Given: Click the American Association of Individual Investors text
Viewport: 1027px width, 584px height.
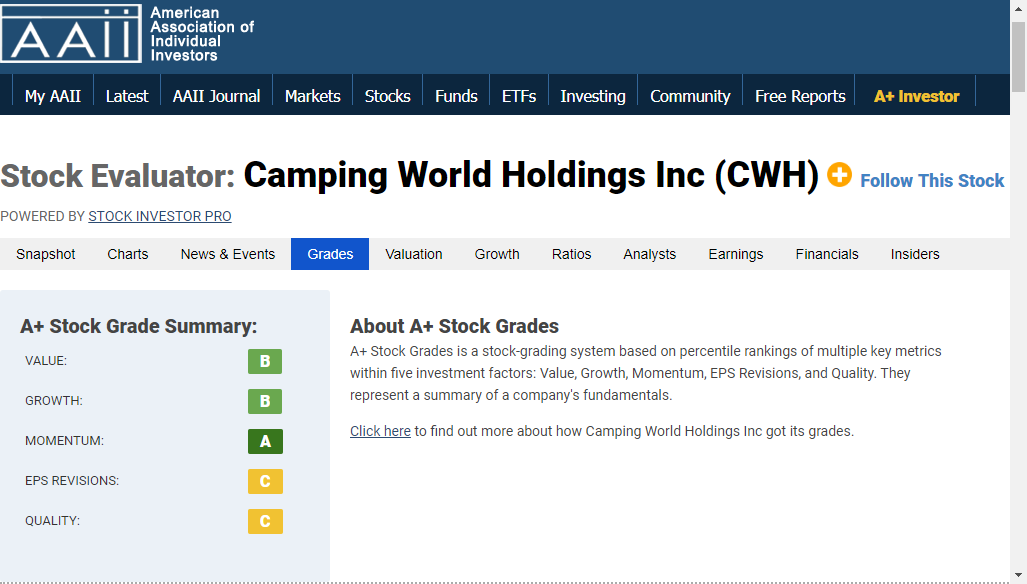Looking at the screenshot, I should click(x=202, y=34).
